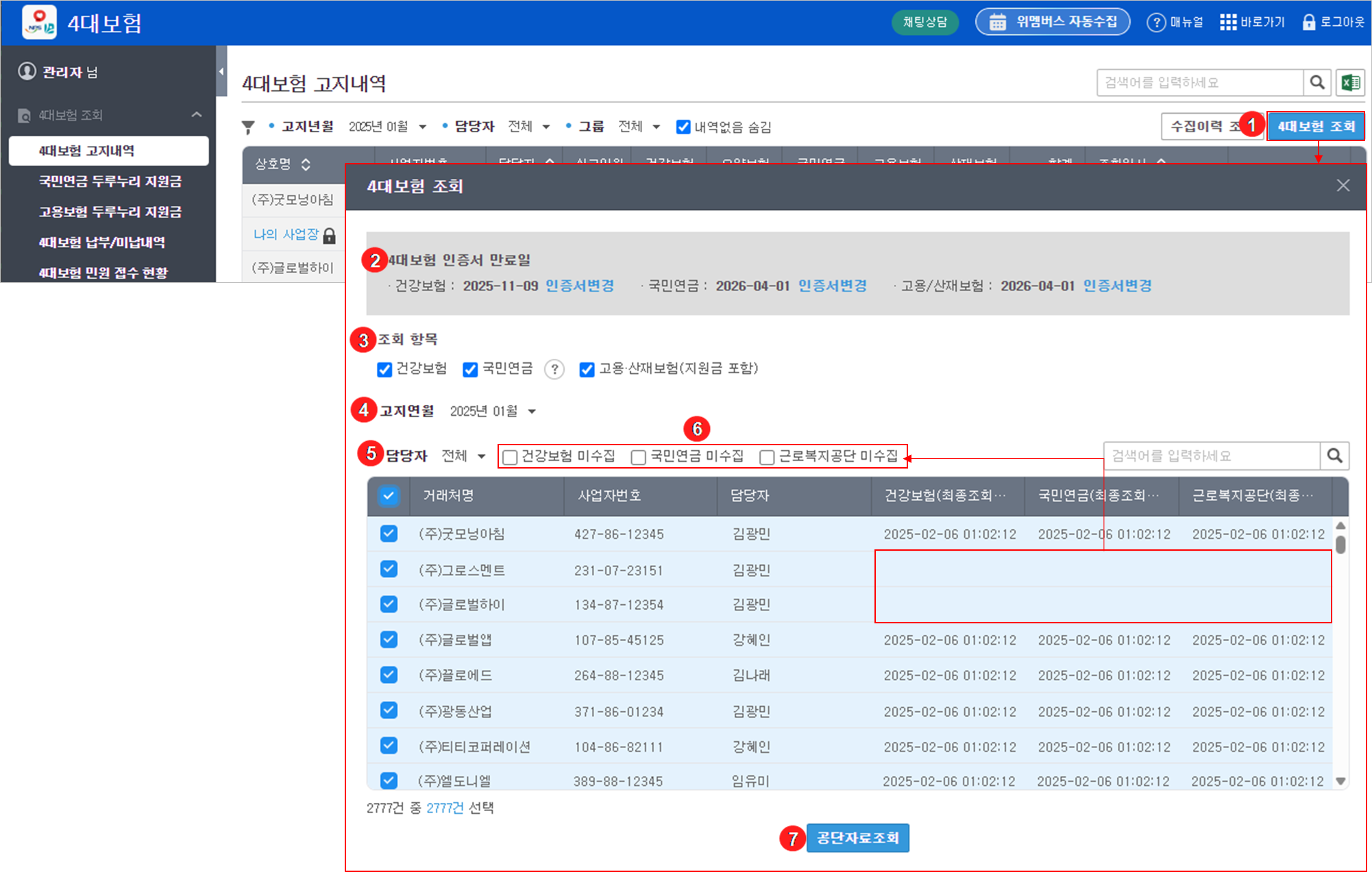Click the manual question mark icon
Image resolution: width=1372 pixels, height=872 pixels.
click(x=1155, y=23)
